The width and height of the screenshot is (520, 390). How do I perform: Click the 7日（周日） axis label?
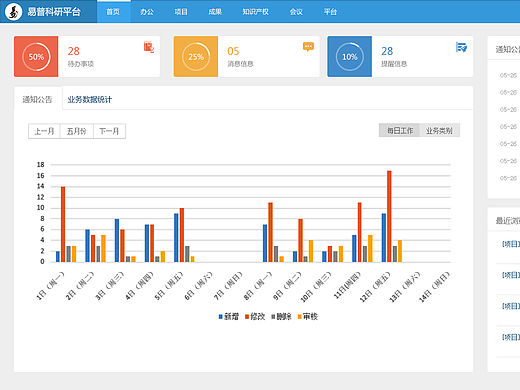click(x=228, y=286)
